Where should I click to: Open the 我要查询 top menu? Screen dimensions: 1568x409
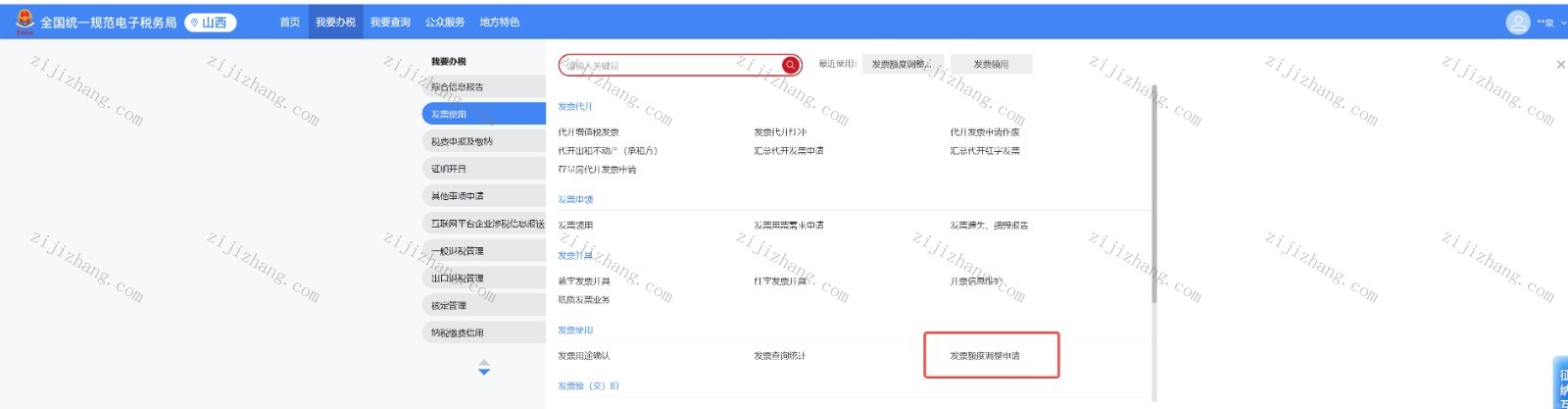click(390, 23)
